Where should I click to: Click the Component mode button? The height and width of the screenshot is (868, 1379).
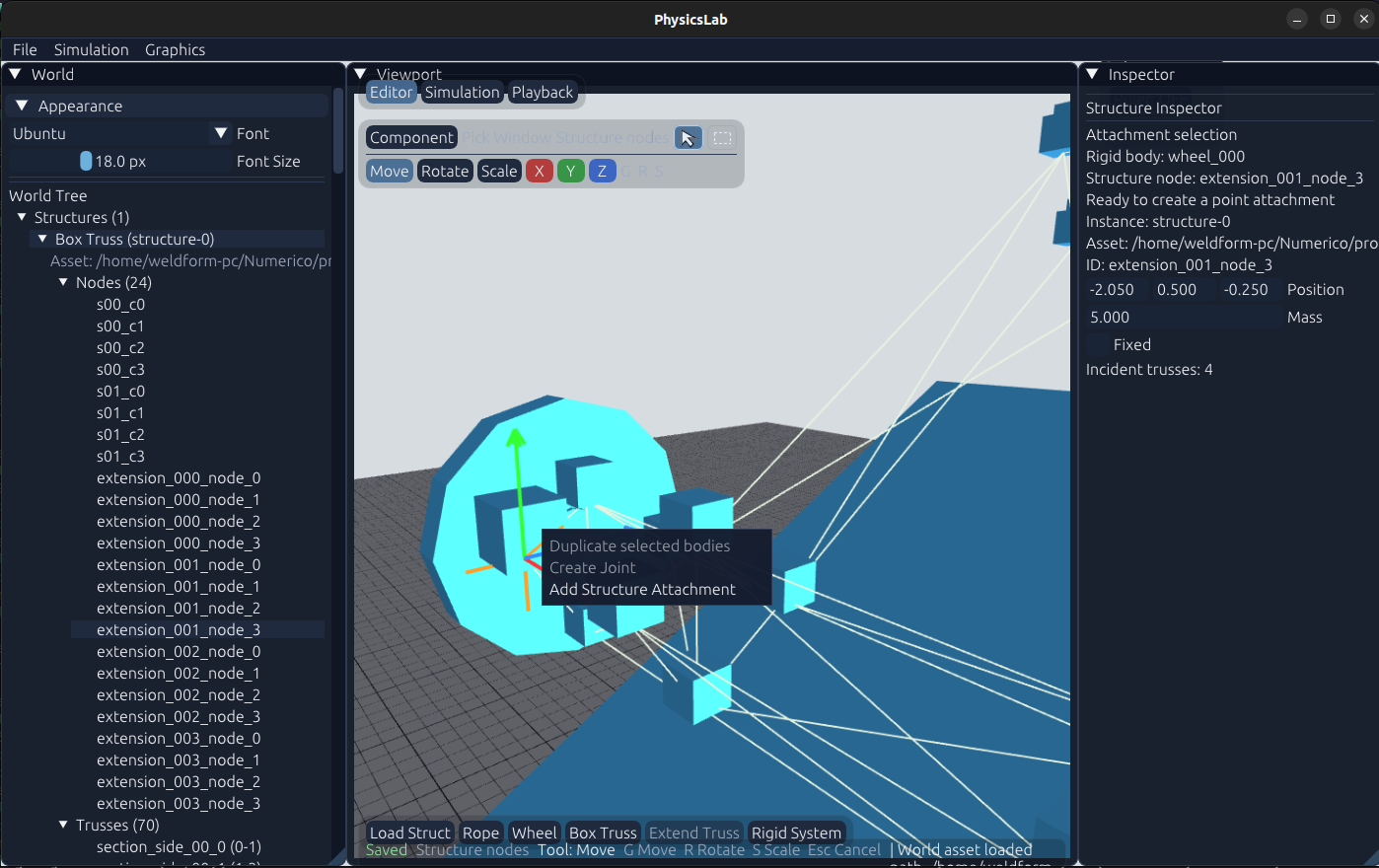[x=411, y=138]
